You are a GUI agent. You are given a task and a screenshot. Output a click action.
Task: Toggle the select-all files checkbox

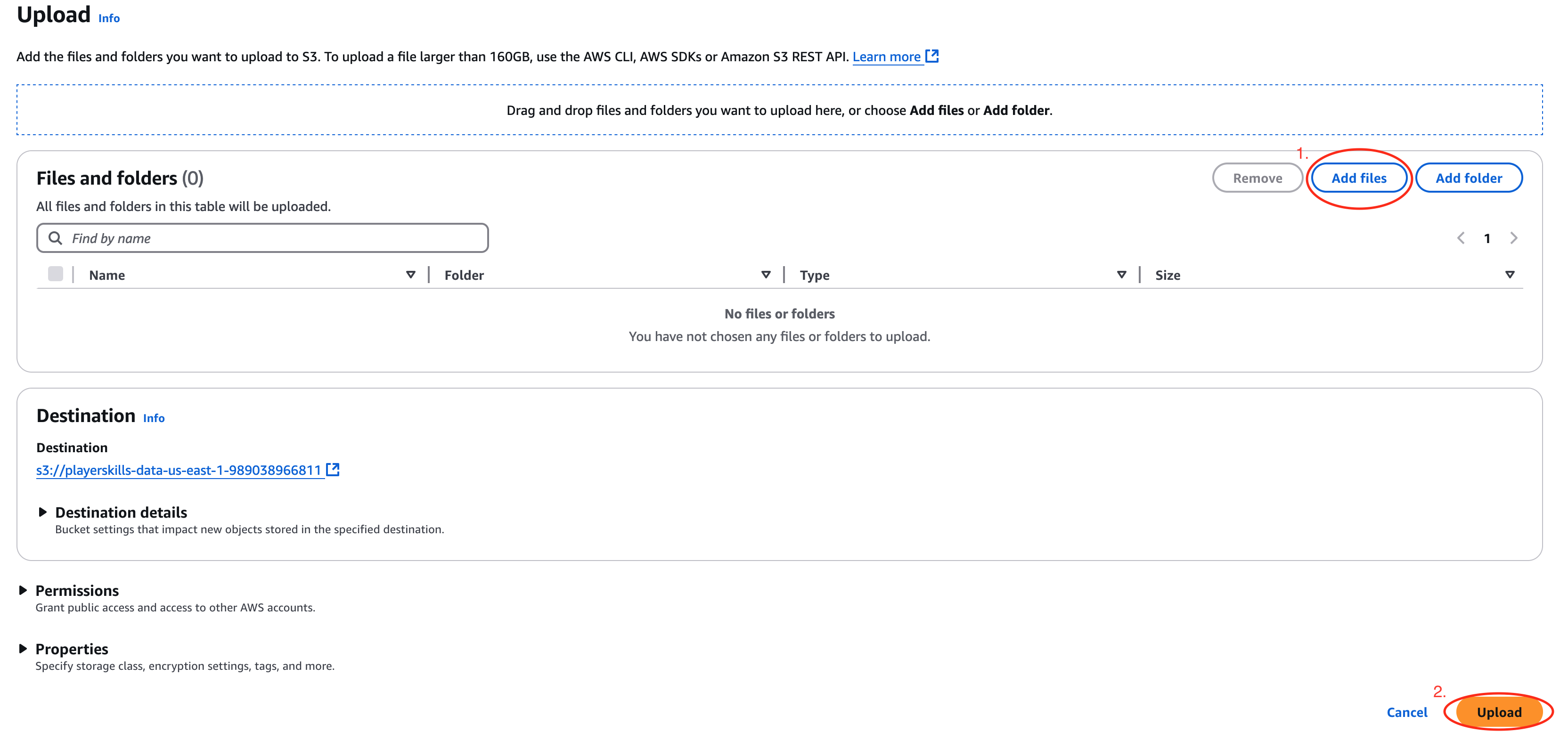56,274
